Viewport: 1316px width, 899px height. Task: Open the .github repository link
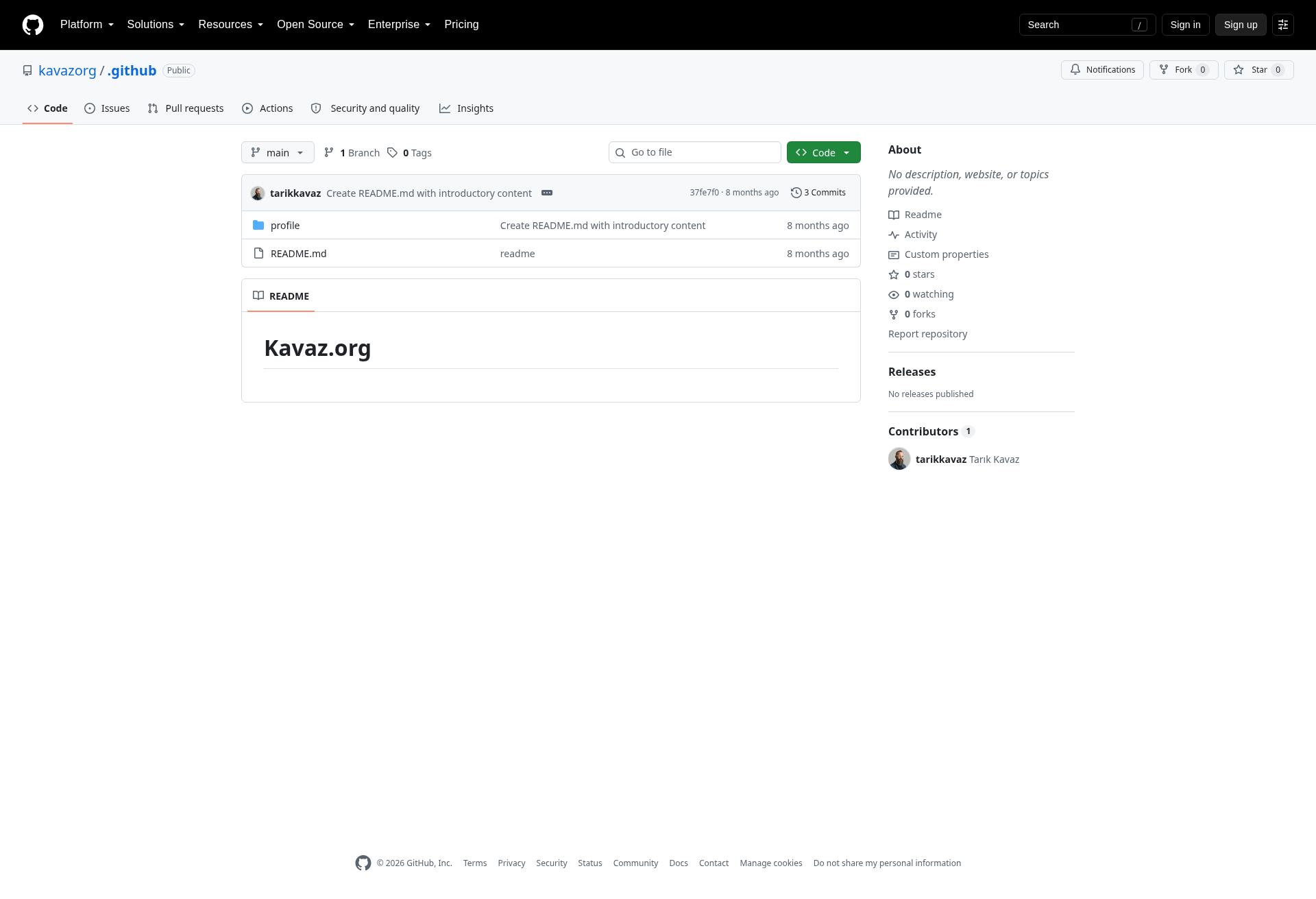[x=132, y=71]
